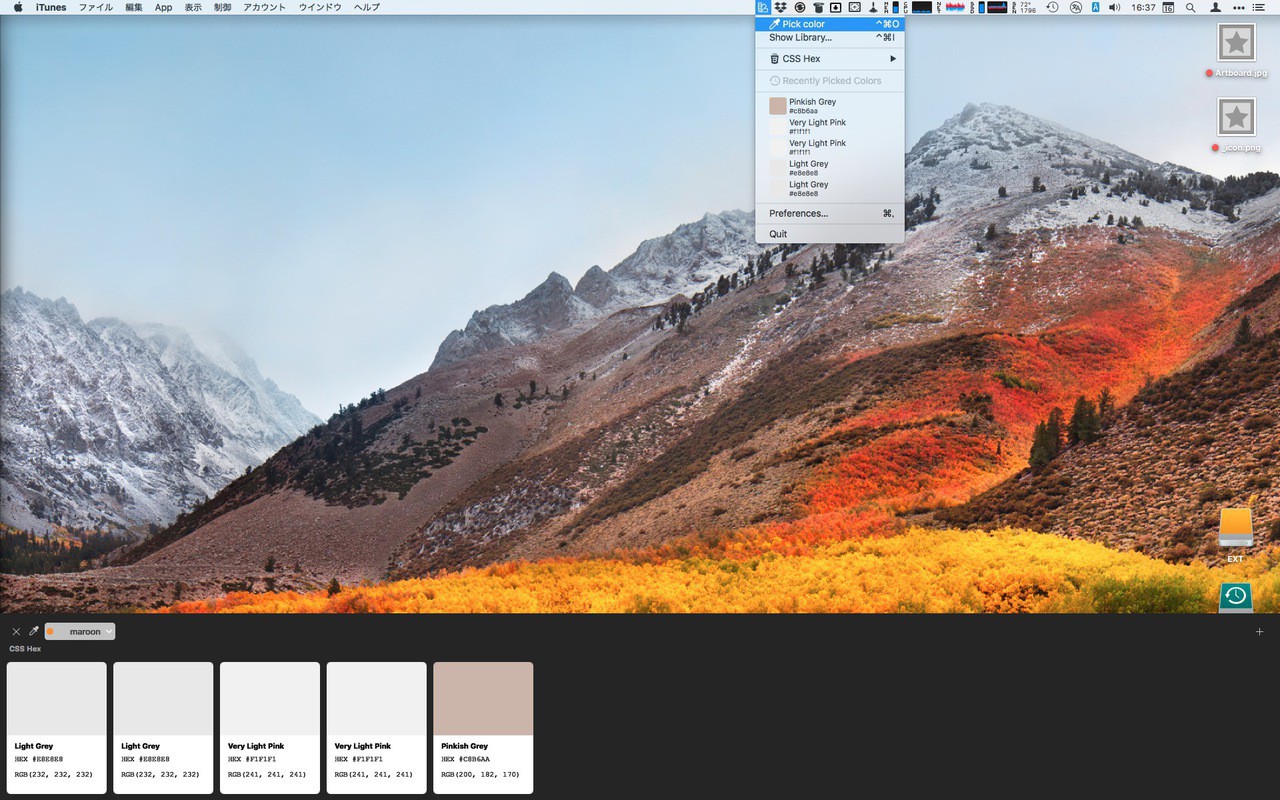Open the Apple menu
This screenshot has height=800, width=1280.
click(x=17, y=7)
